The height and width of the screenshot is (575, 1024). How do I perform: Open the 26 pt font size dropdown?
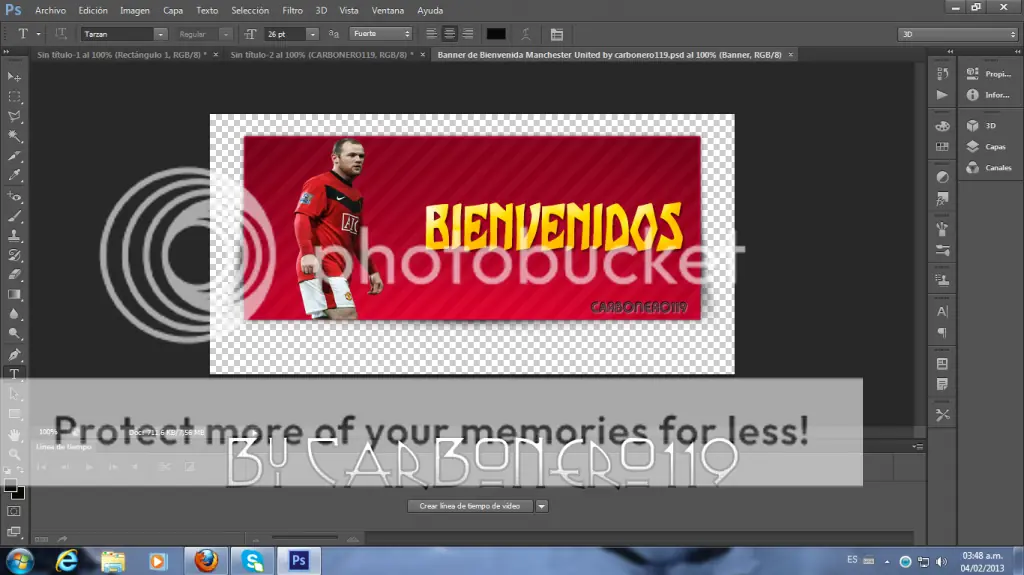tap(291, 34)
